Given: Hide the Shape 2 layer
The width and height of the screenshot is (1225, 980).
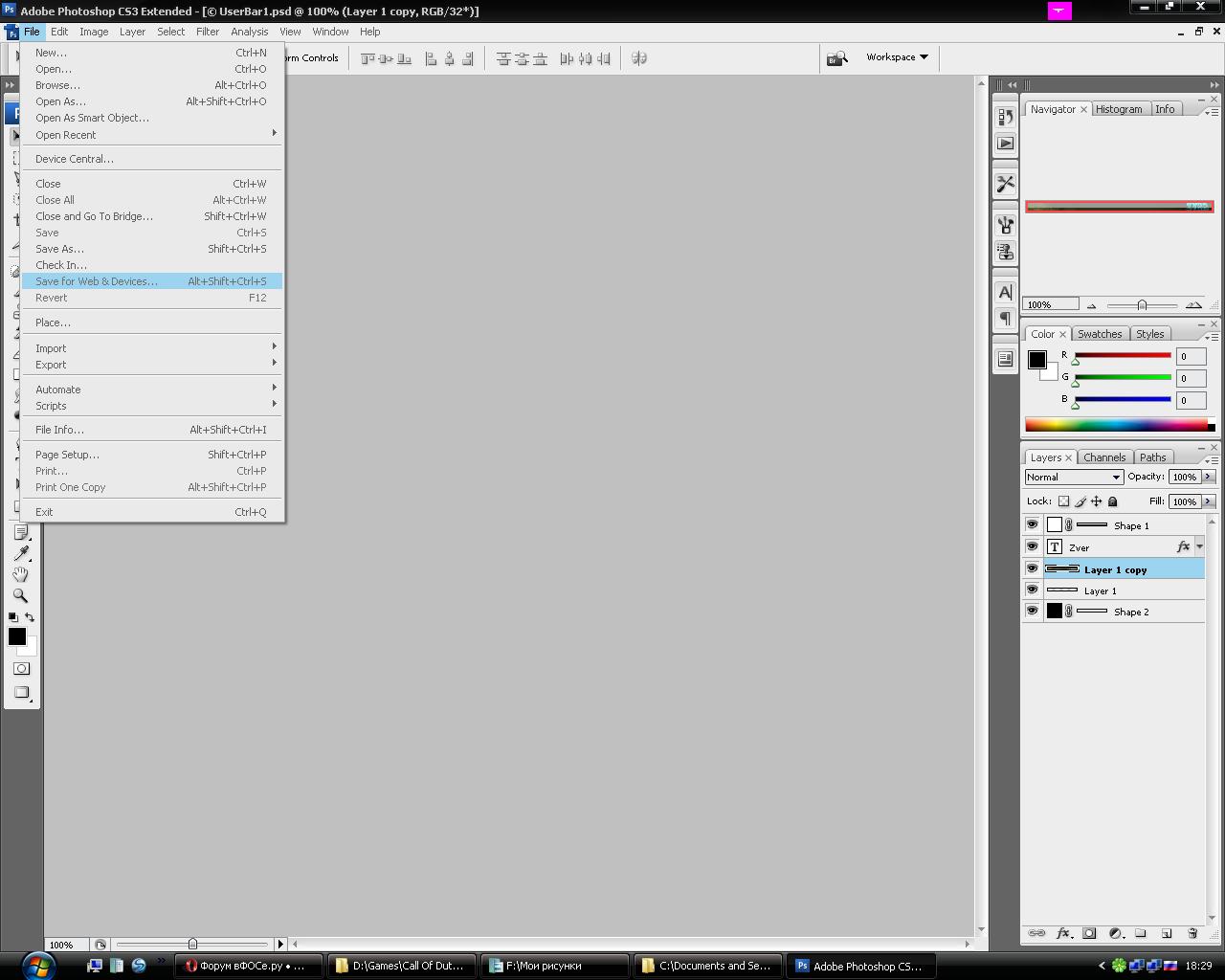Looking at the screenshot, I should tap(1032, 611).
